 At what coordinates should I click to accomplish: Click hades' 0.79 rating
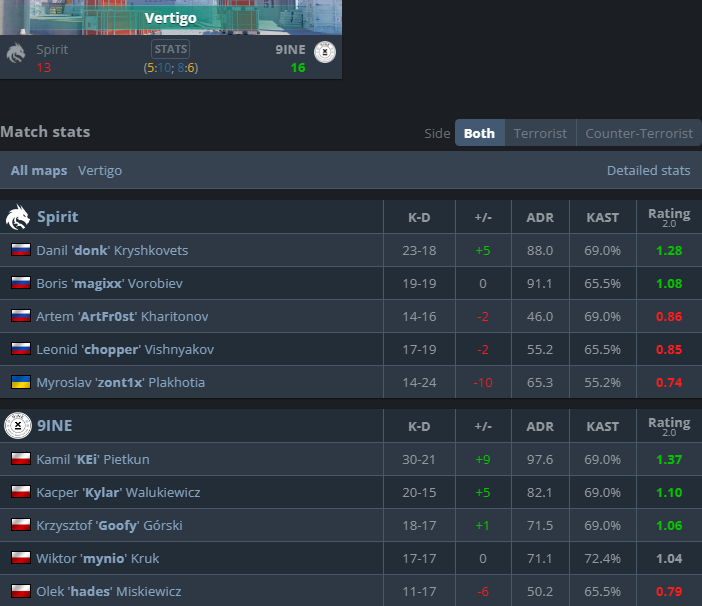[x=669, y=592]
